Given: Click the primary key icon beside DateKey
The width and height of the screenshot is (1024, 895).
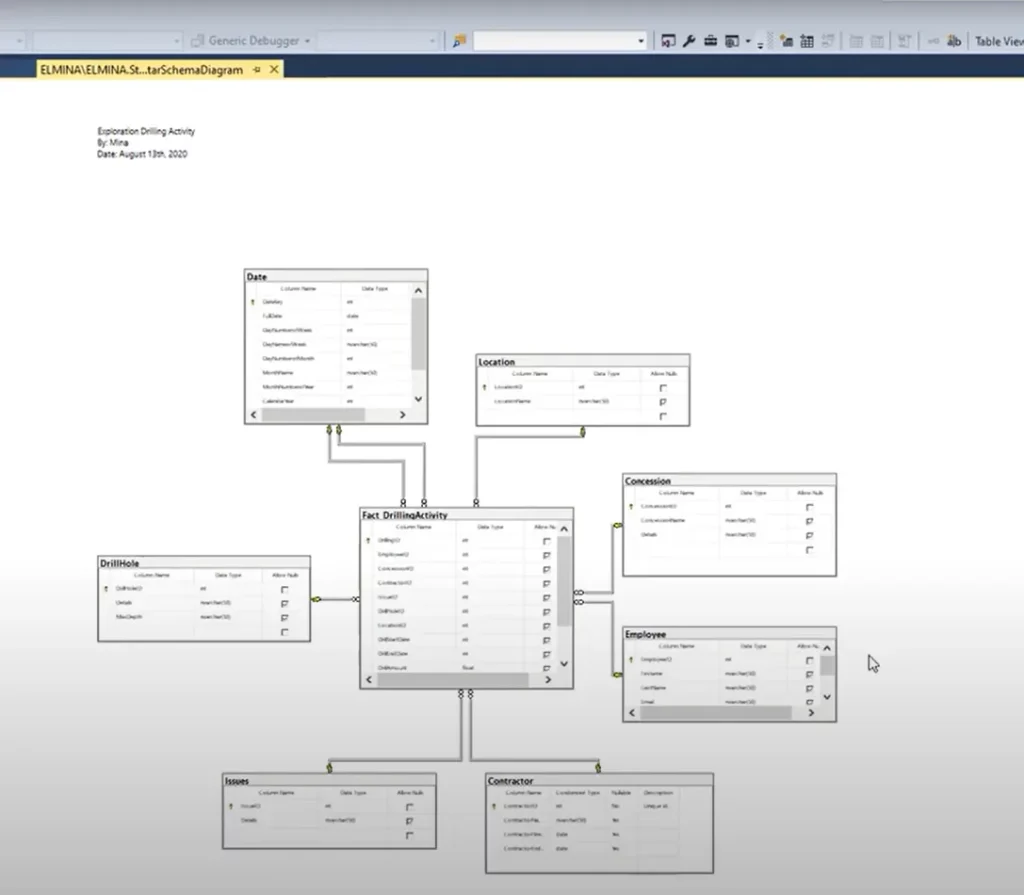Looking at the screenshot, I should tap(253, 301).
